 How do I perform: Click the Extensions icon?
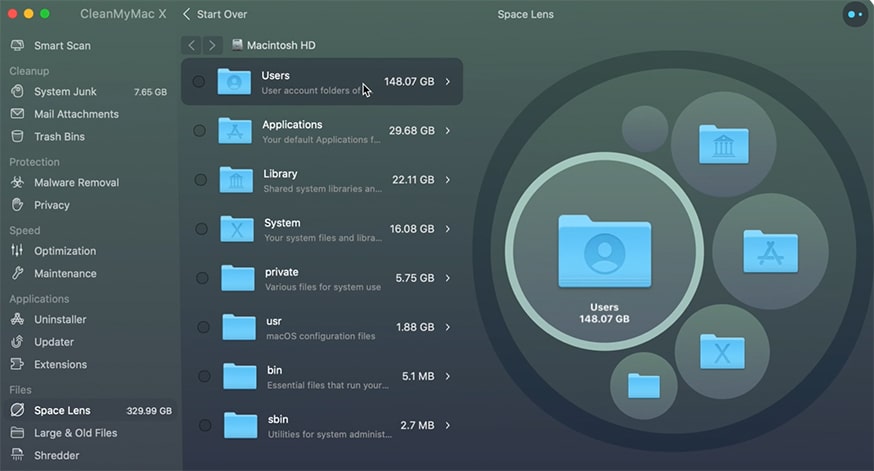pyautogui.click(x=17, y=364)
